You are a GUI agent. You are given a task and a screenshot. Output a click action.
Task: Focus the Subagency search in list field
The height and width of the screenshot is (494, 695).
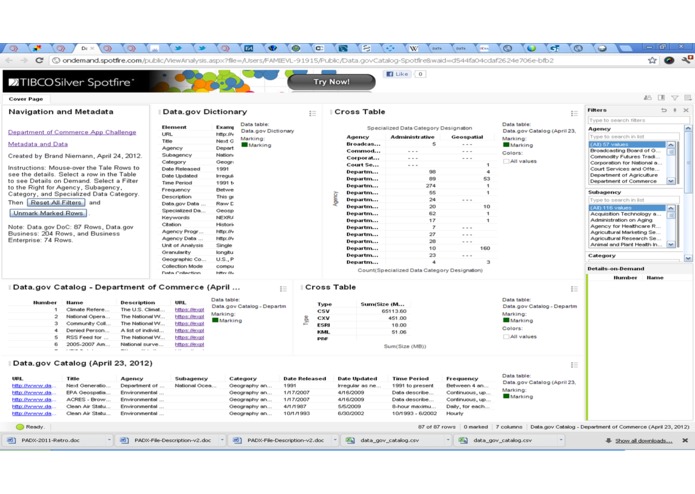(x=633, y=200)
